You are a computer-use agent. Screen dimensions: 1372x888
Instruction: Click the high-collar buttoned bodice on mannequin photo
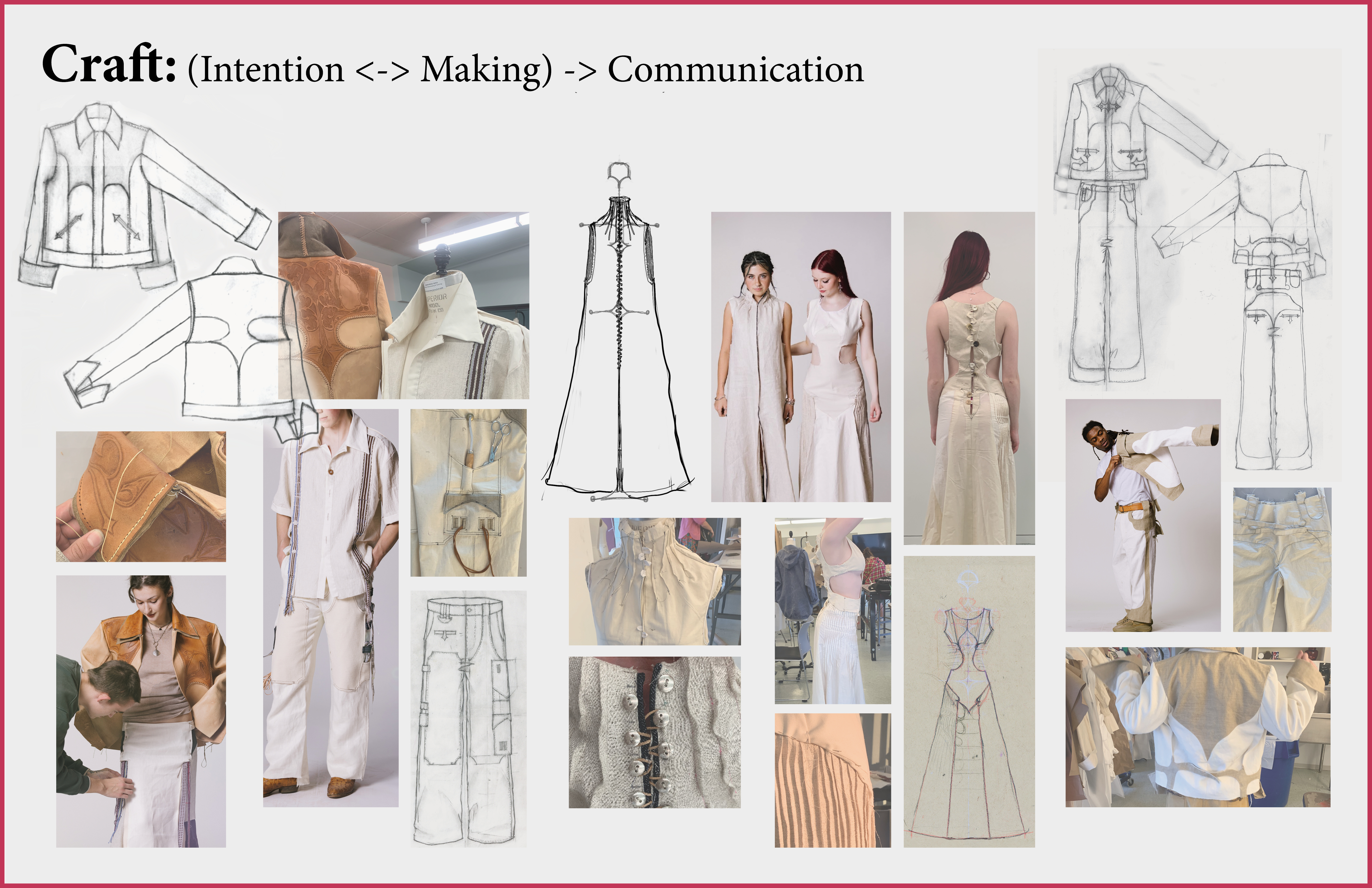[x=654, y=581]
